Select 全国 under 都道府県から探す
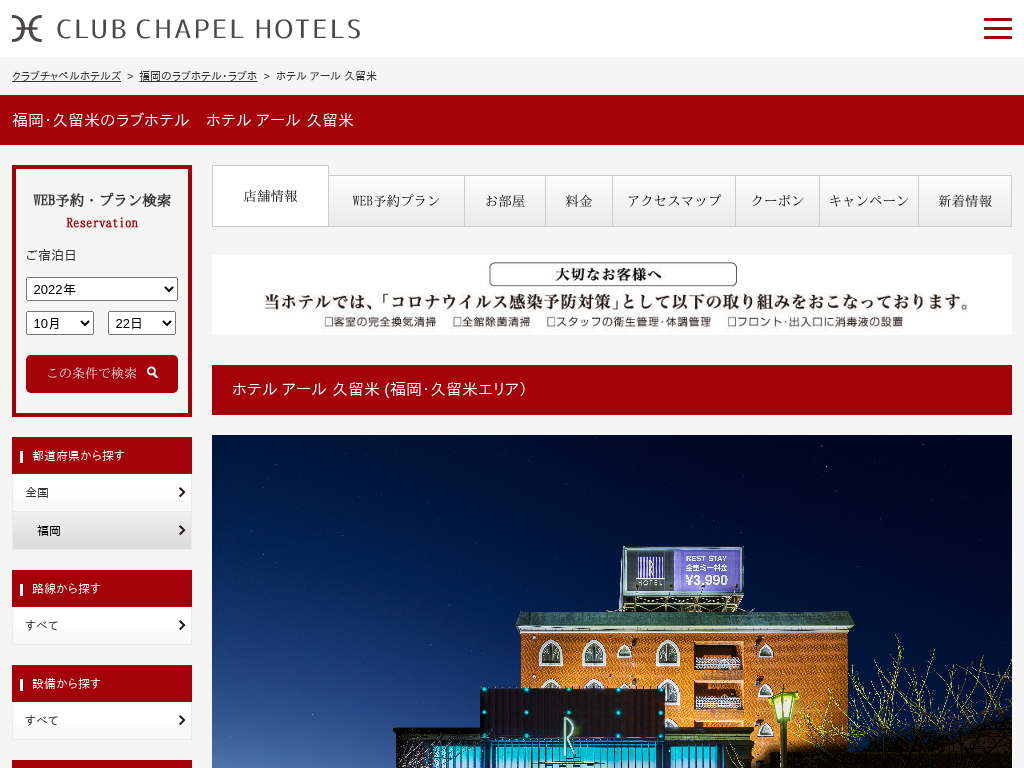The image size is (1024, 768). pyautogui.click(x=102, y=492)
